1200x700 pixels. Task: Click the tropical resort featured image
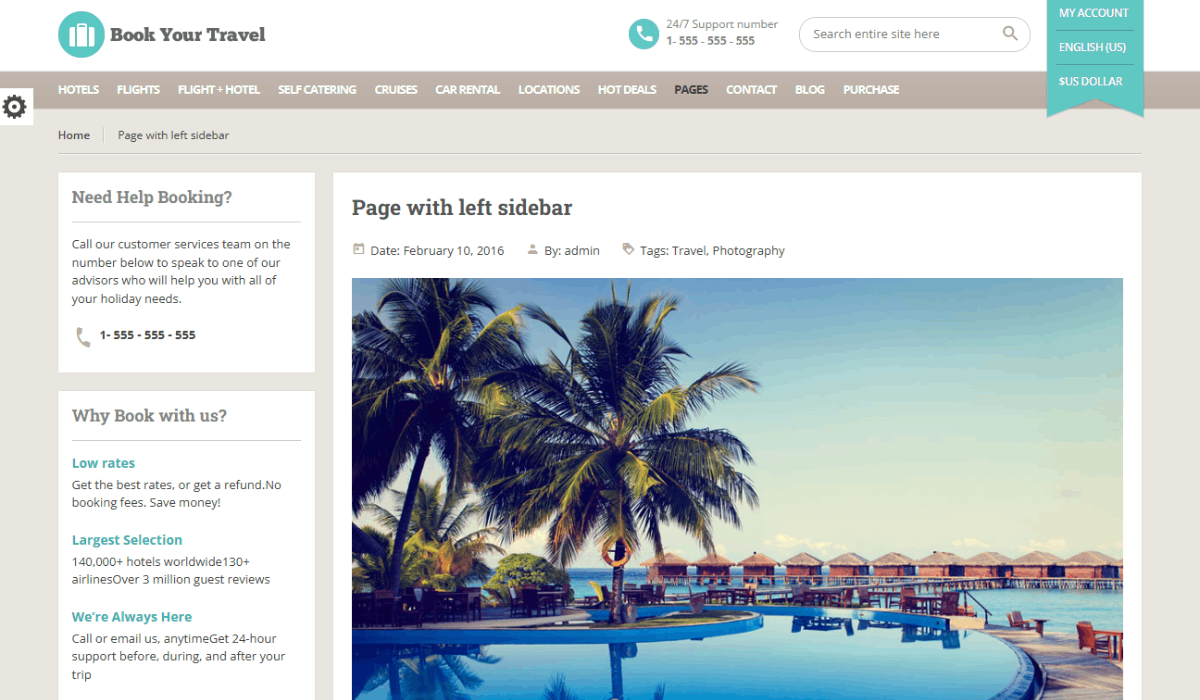coord(737,489)
